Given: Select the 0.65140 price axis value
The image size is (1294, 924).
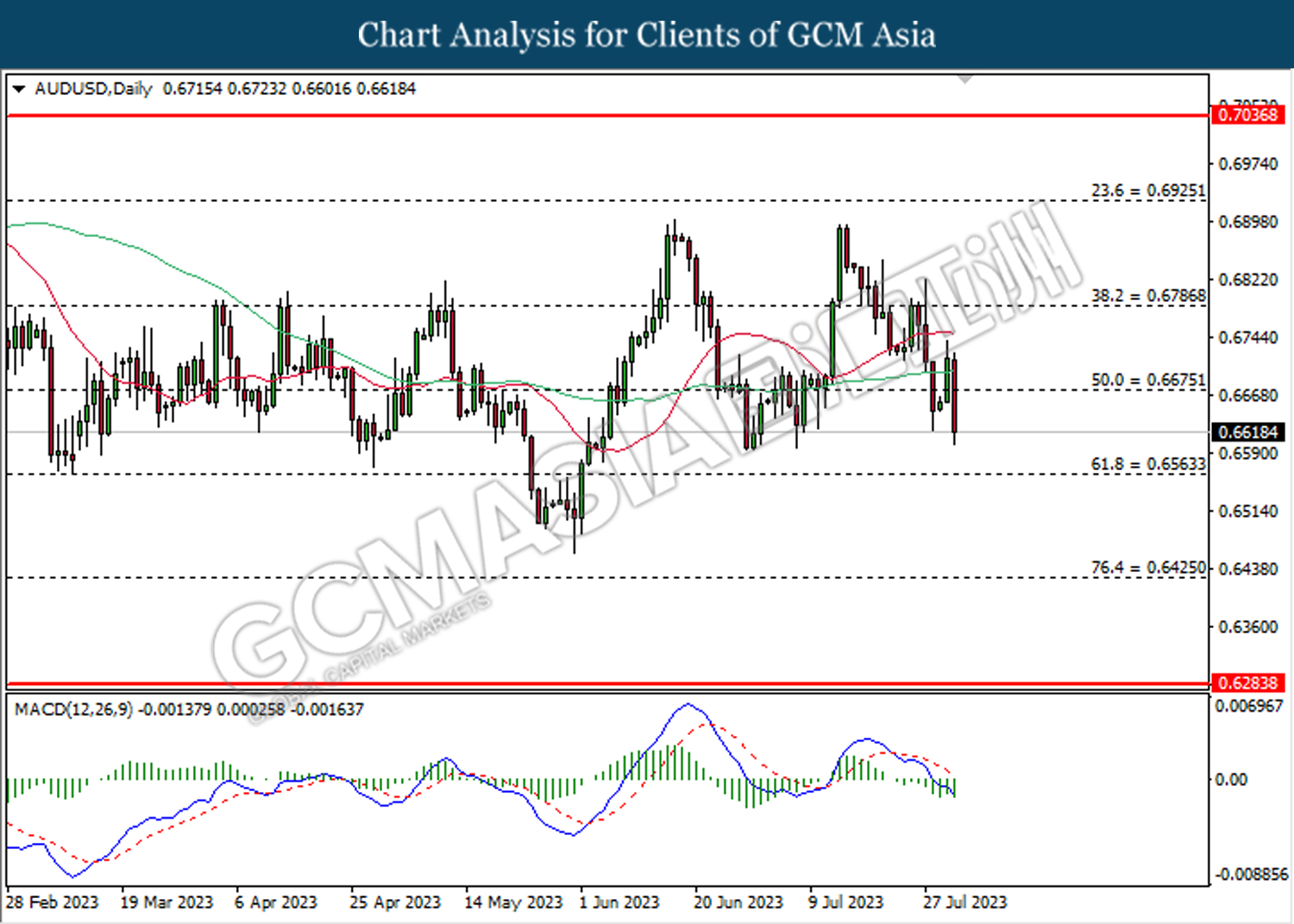Looking at the screenshot, I should pos(1248,511).
